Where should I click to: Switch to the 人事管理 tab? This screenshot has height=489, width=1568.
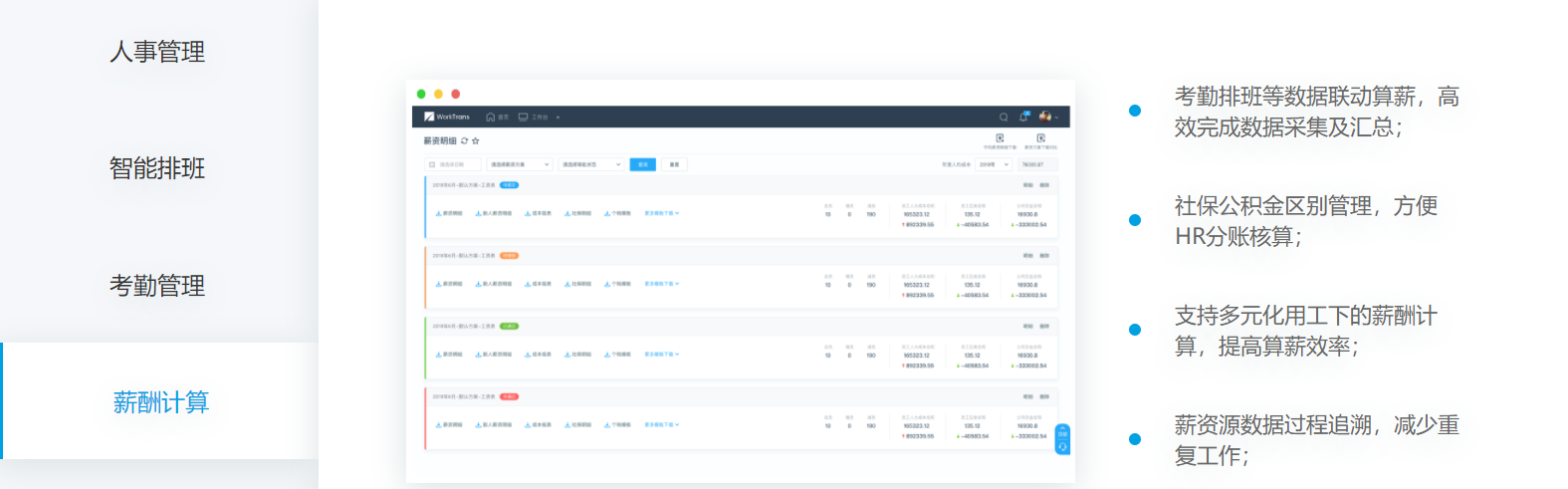pos(157,52)
